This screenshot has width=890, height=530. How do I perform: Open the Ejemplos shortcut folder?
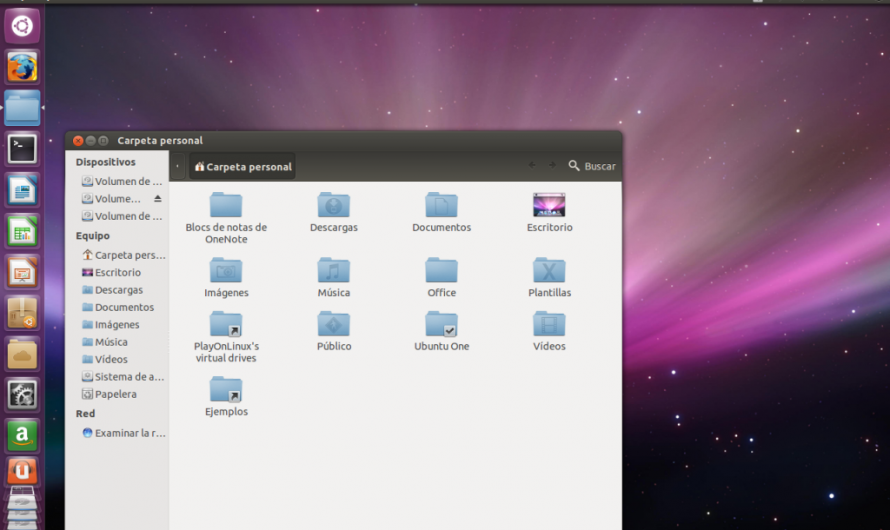coord(226,389)
